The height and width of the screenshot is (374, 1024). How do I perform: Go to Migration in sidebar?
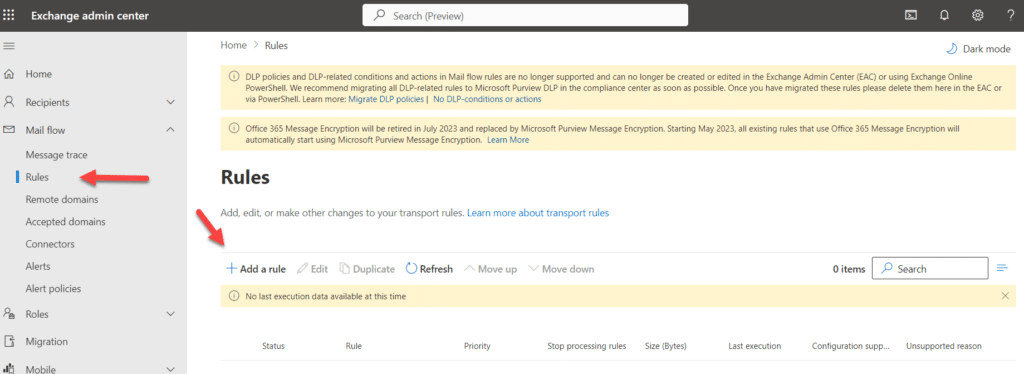[x=46, y=341]
